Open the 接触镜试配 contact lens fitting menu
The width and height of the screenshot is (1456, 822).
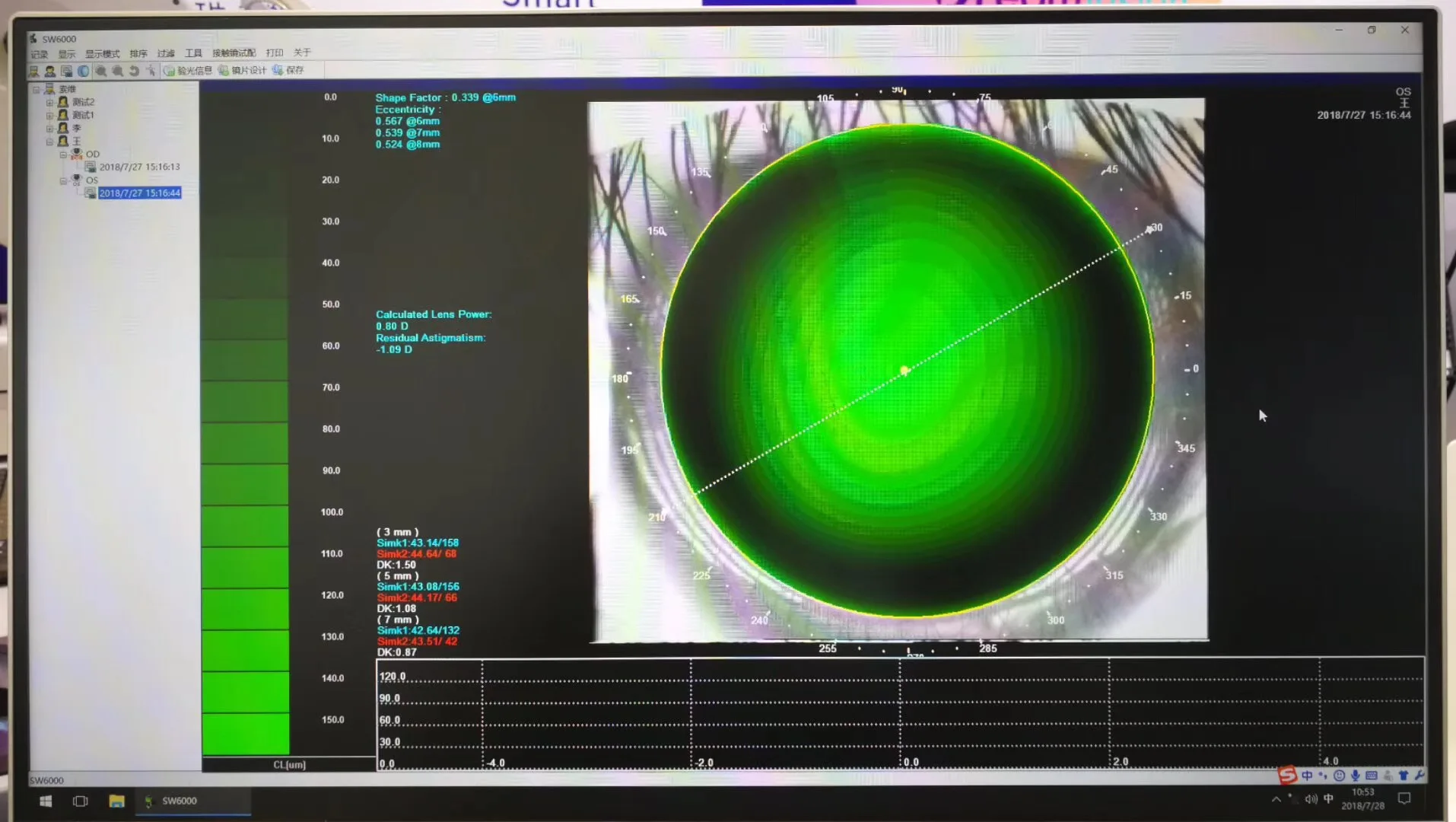[234, 54]
